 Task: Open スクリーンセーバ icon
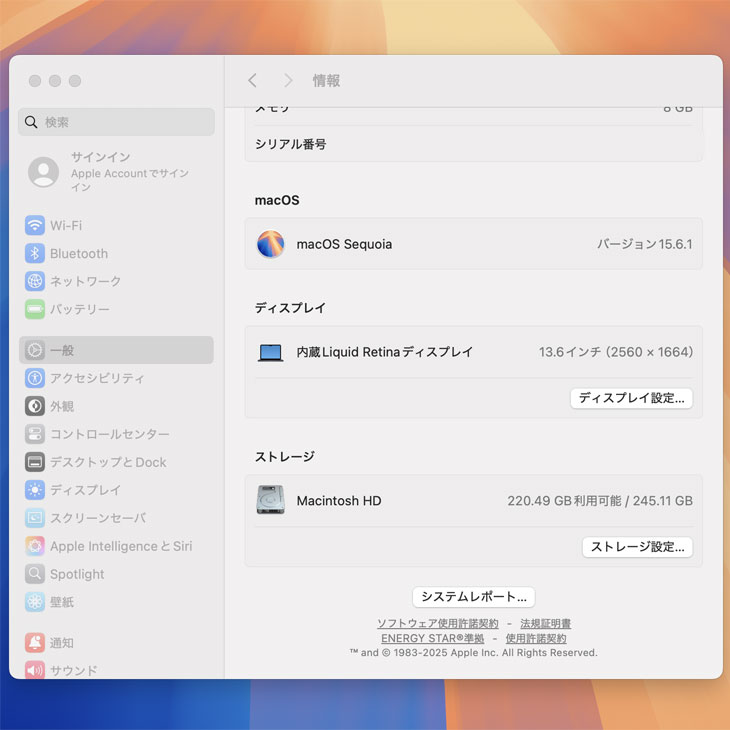[35, 518]
